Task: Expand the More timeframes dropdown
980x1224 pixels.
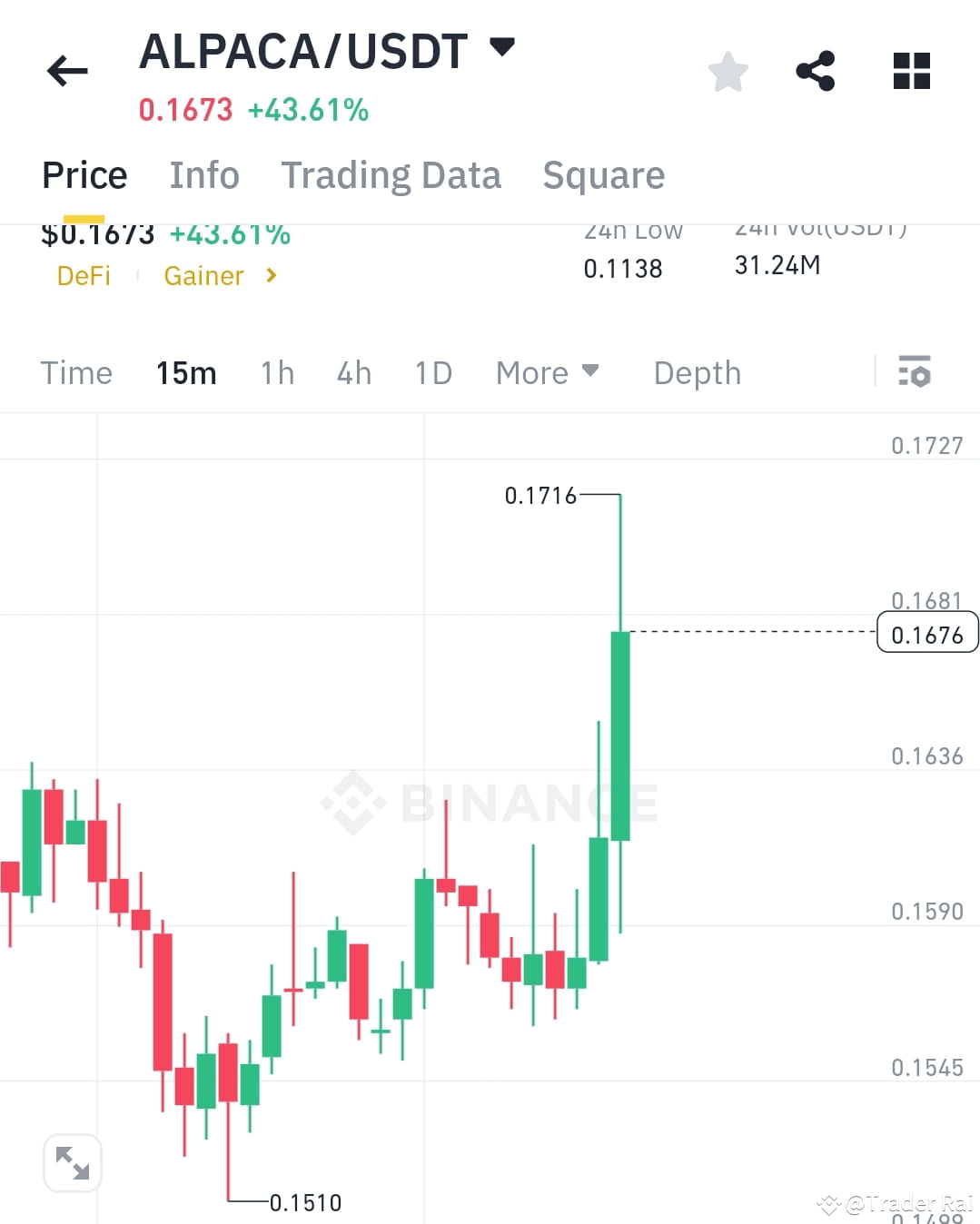Action: coord(547,372)
